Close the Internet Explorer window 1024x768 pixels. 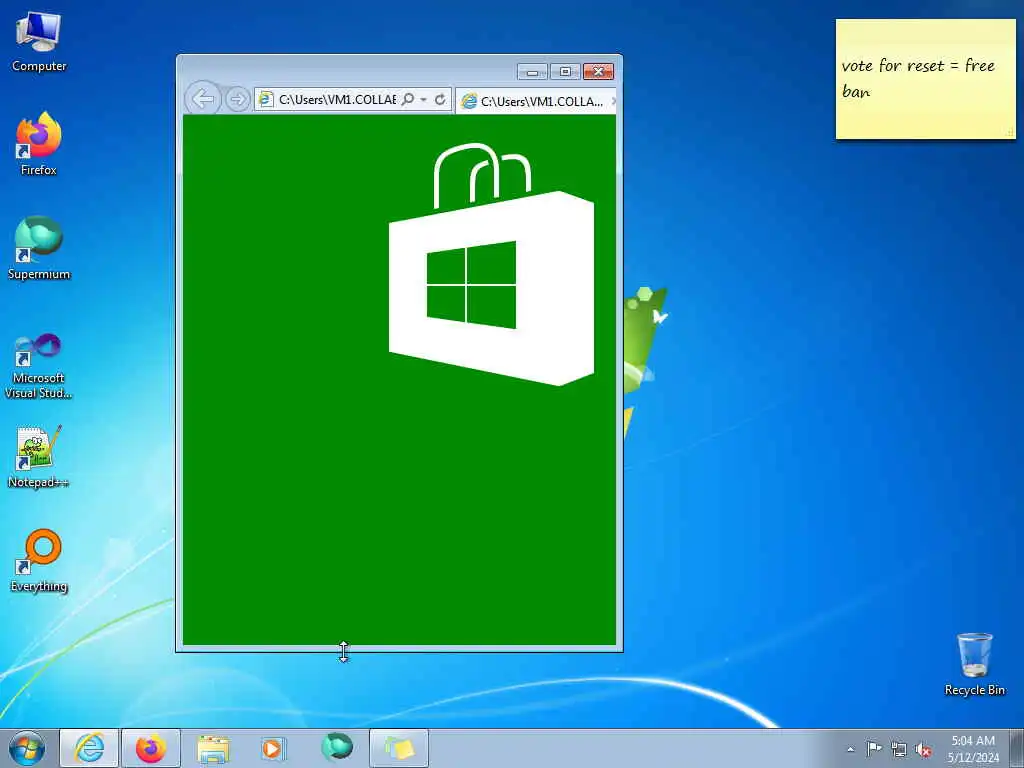pyautogui.click(x=598, y=71)
